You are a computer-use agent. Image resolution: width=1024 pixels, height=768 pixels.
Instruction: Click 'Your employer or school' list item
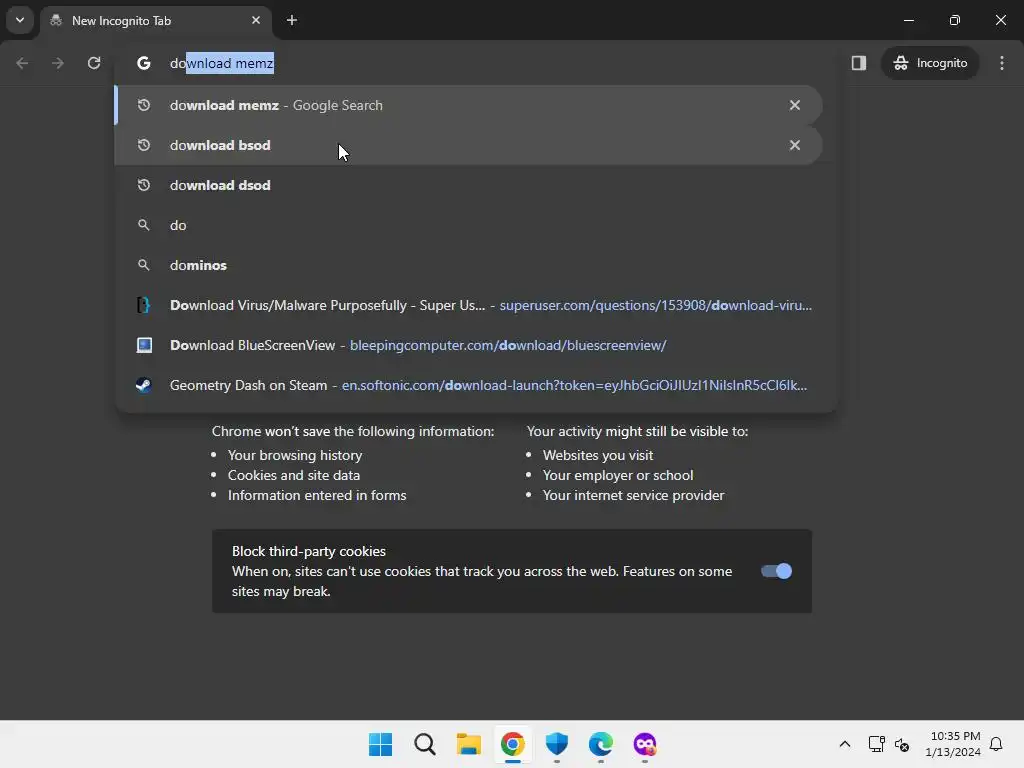(618, 475)
